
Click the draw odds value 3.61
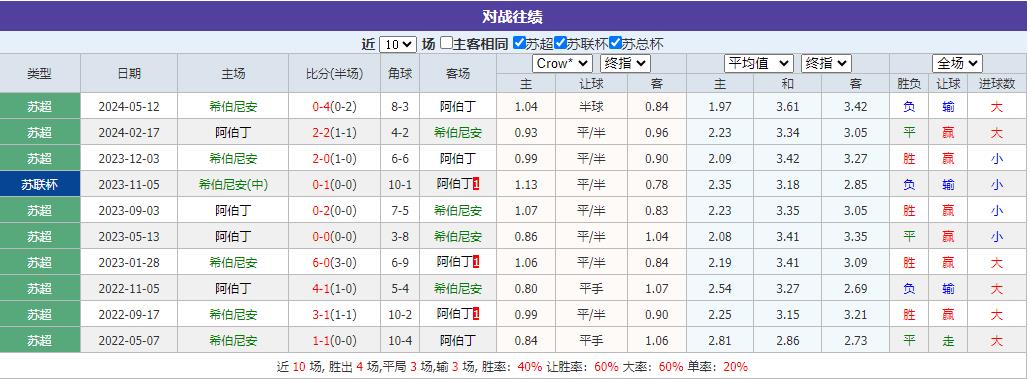pyautogui.click(x=788, y=107)
